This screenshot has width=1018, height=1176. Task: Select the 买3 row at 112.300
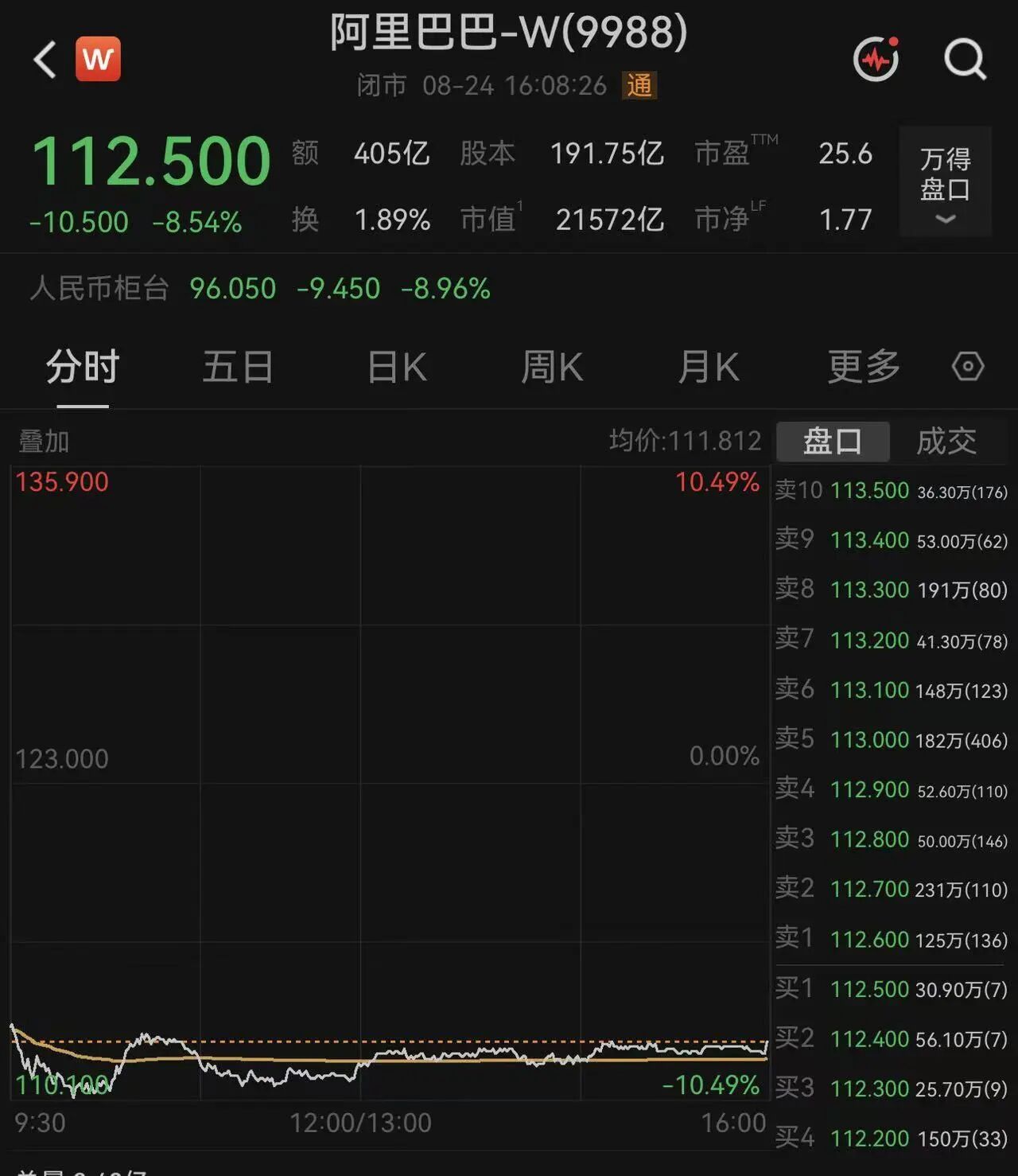tap(892, 1088)
